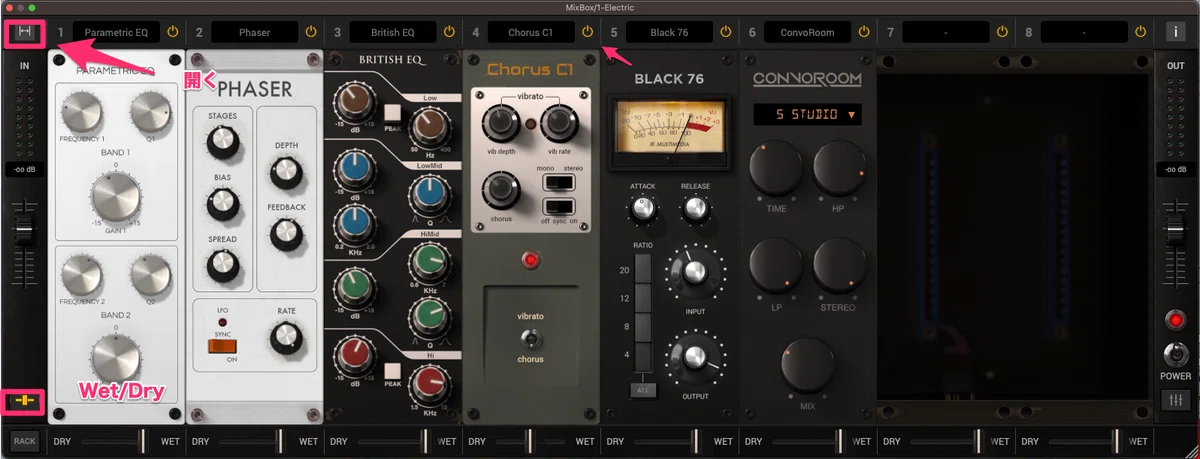
Task: Flip the vibrato/chorus toggle switch
Action: (530, 338)
